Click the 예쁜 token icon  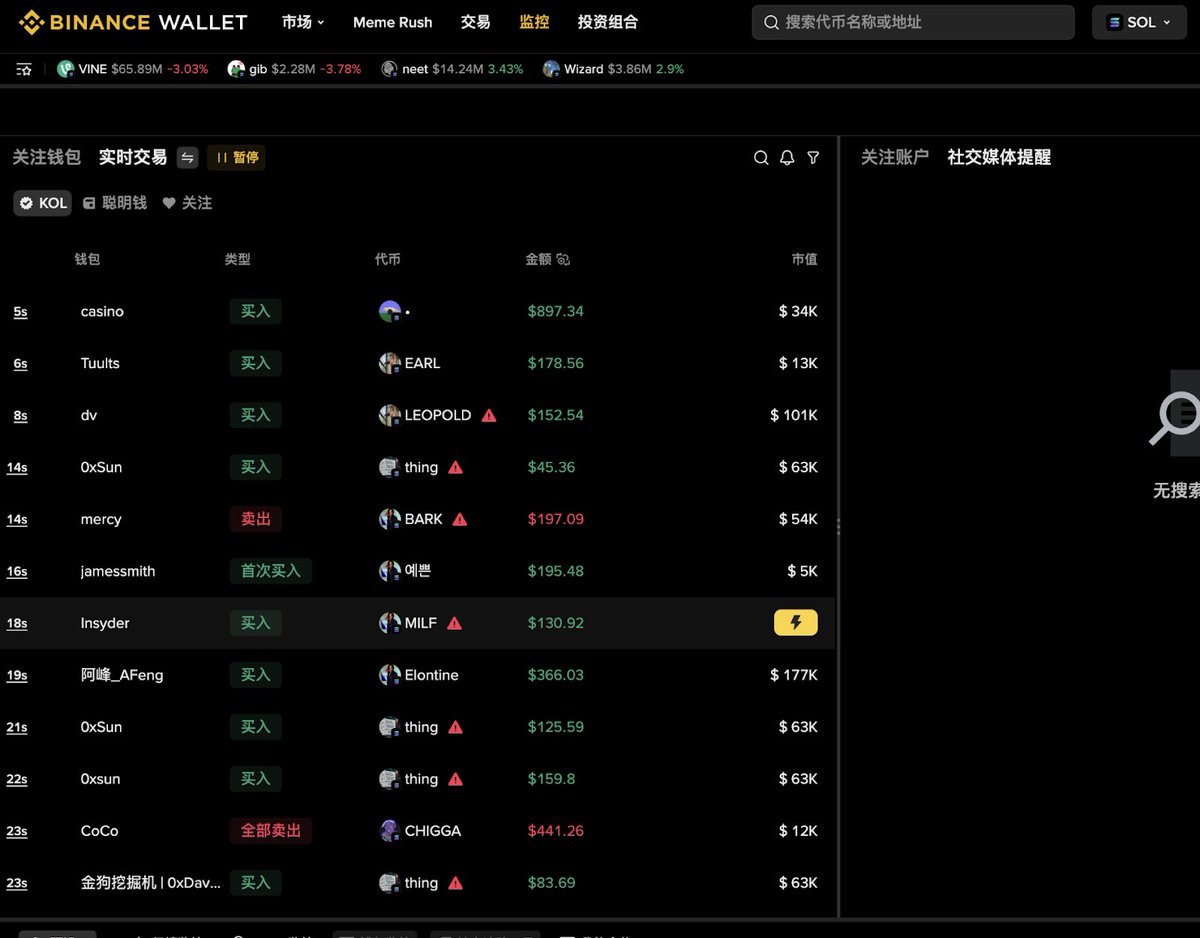pos(390,571)
